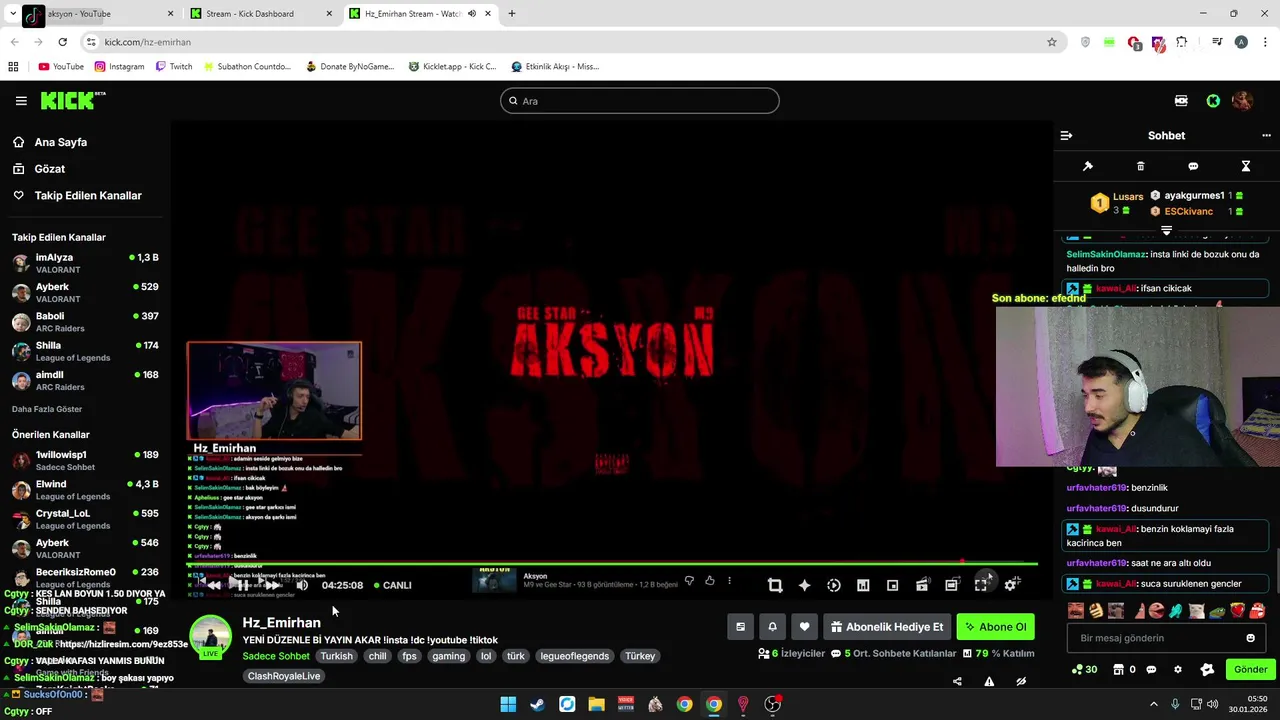1280x720 pixels.
Task: Share the stream via share icon
Action: [957, 682]
